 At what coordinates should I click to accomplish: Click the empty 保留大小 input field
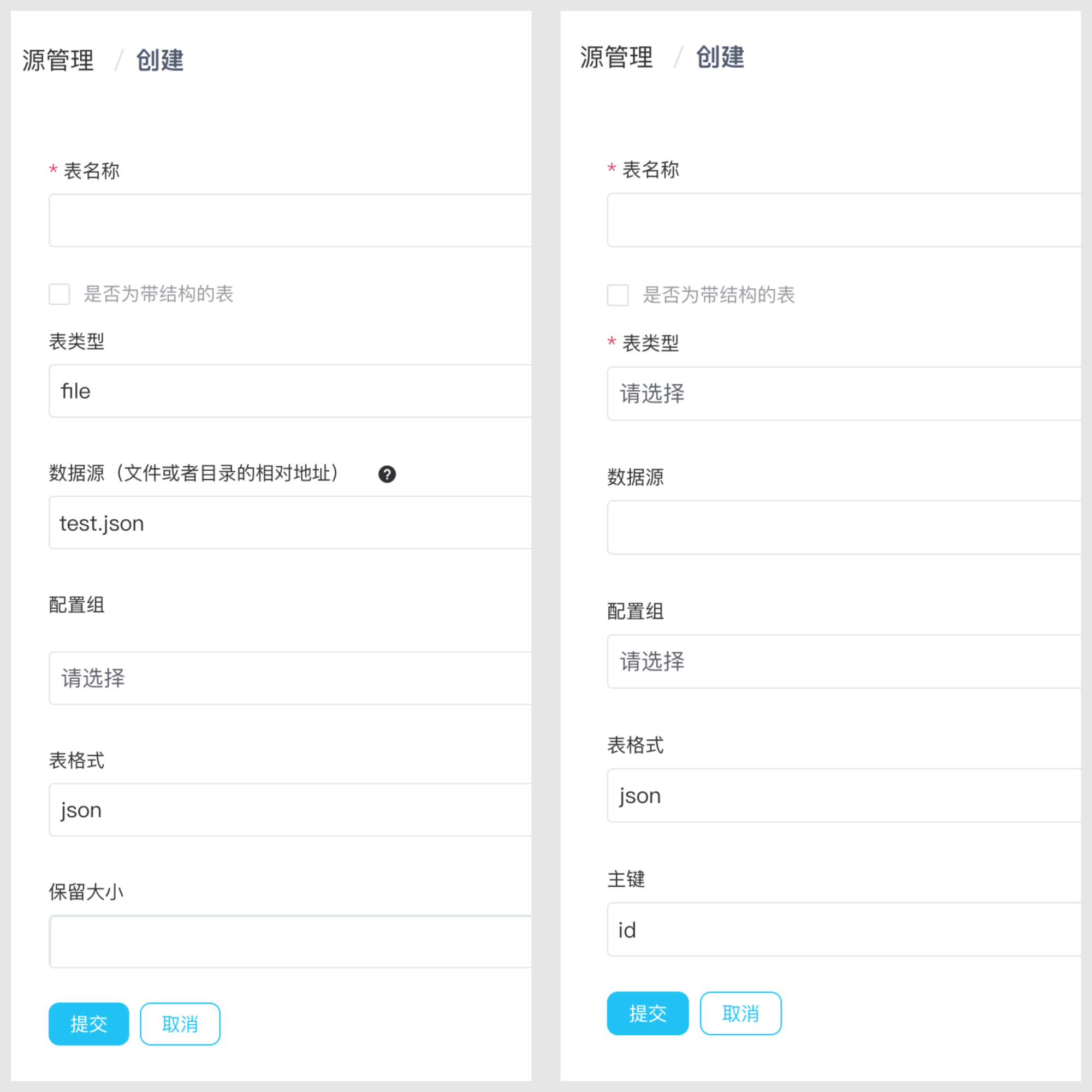(x=289, y=942)
